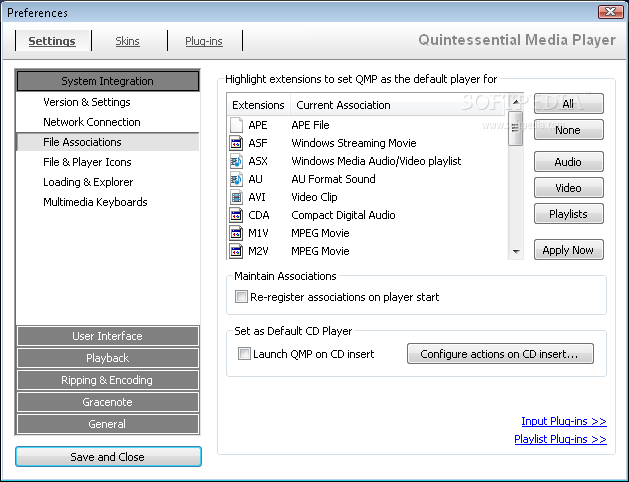Click the M2V MPEG movie icon
The height and width of the screenshot is (482, 629).
pos(236,251)
